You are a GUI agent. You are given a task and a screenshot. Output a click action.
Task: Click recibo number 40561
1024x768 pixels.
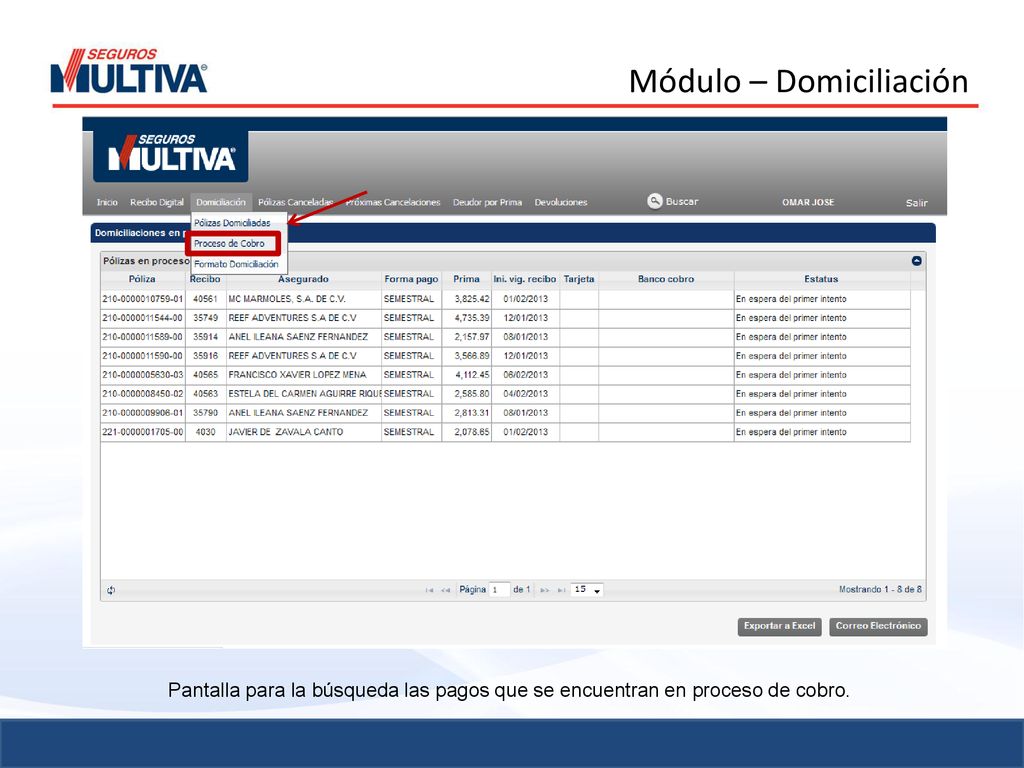click(205, 299)
